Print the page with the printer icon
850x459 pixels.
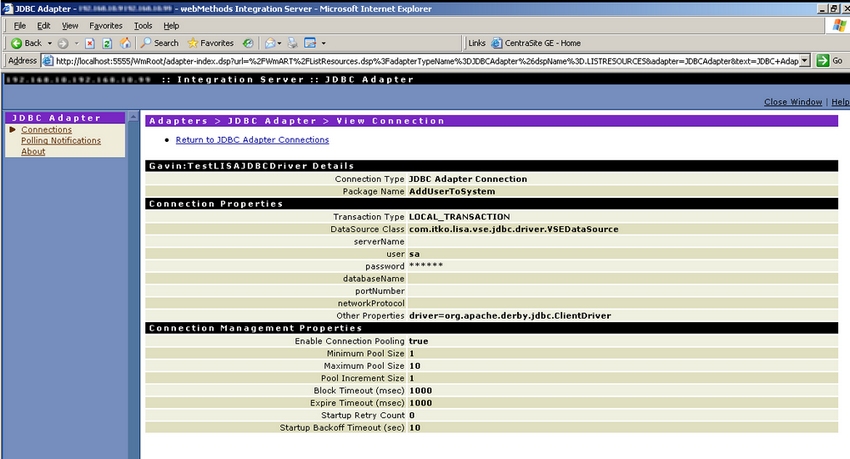point(293,43)
